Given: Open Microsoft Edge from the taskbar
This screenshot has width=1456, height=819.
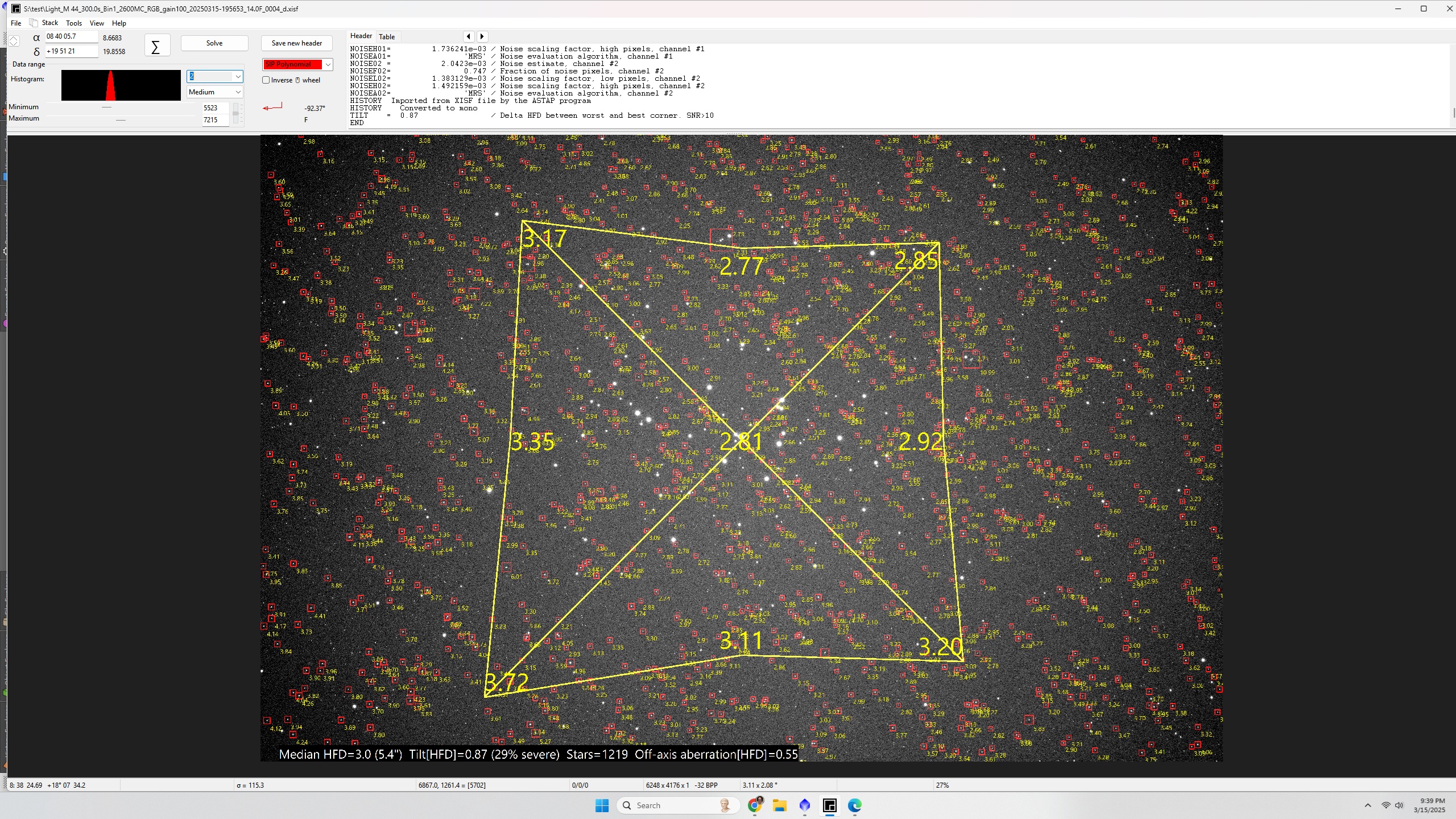Looking at the screenshot, I should (854, 805).
